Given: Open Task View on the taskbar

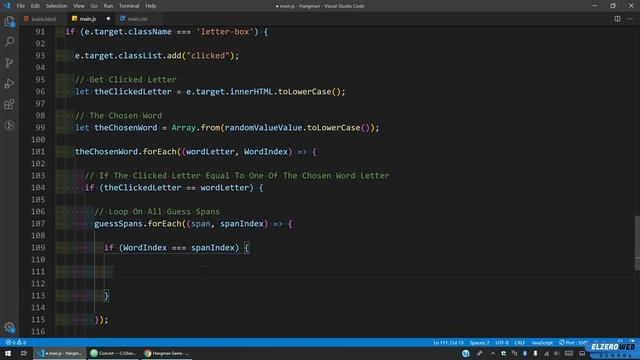Looking at the screenshot, I should click(24, 353).
